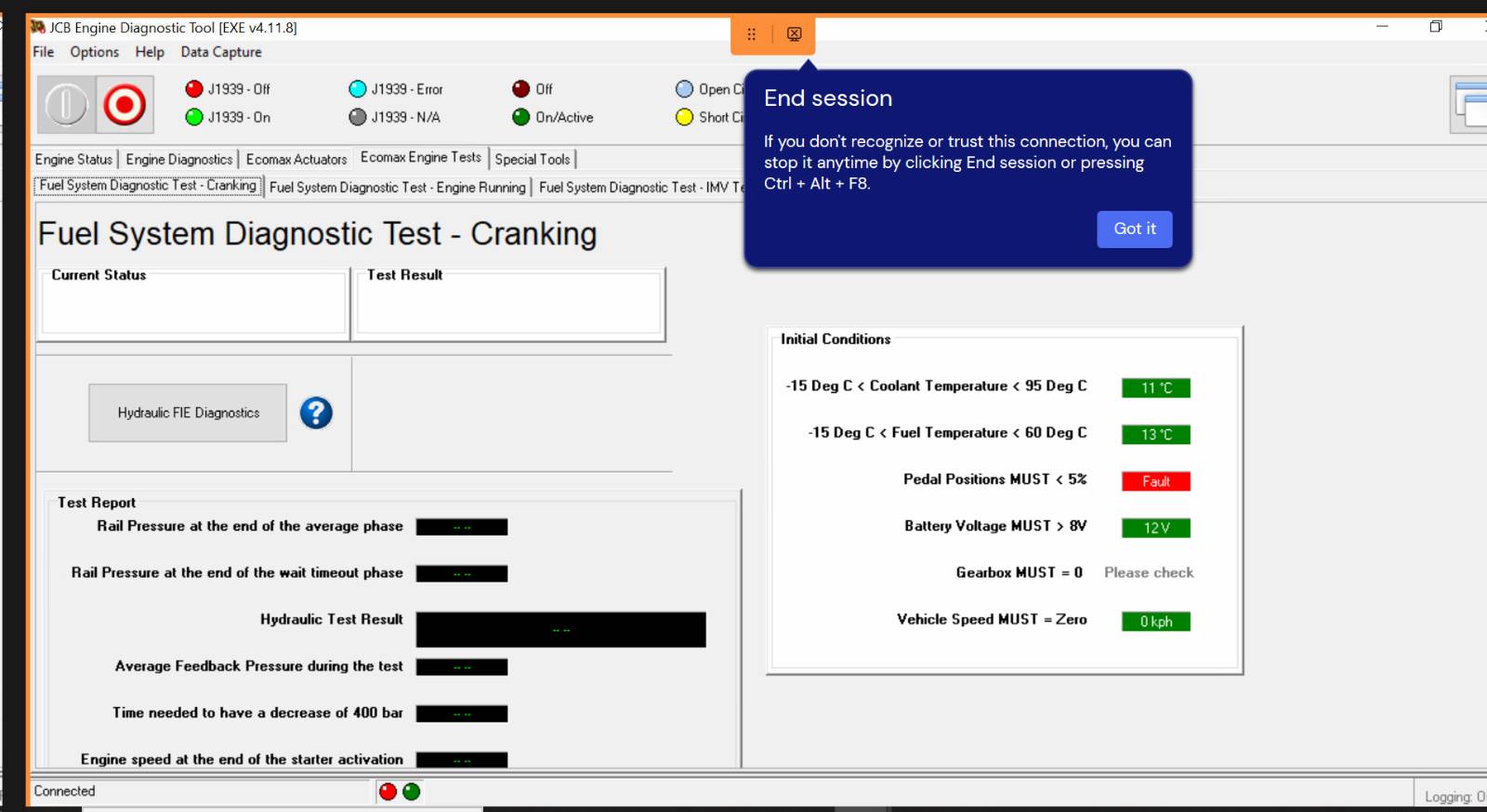The height and width of the screenshot is (812, 1487).
Task: Click the Test Report group label
Action: tap(97, 503)
